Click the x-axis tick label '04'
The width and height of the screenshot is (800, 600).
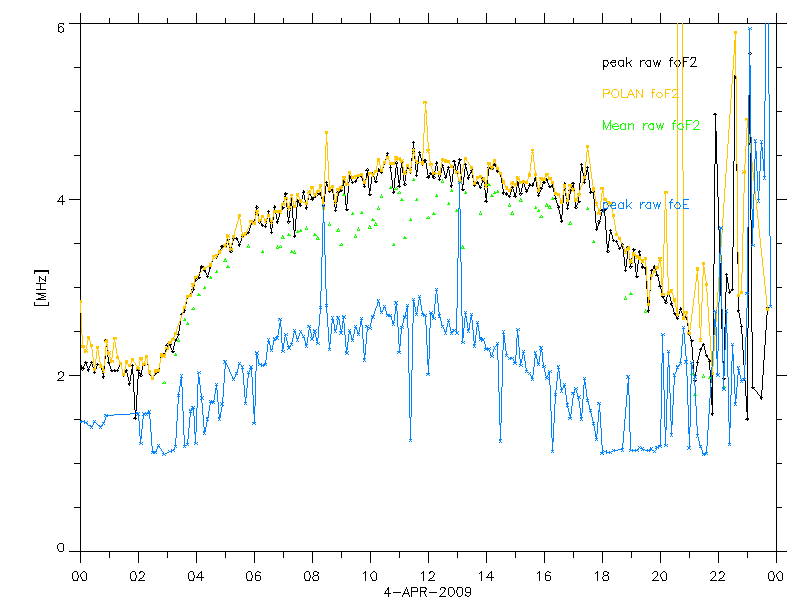coord(196,577)
